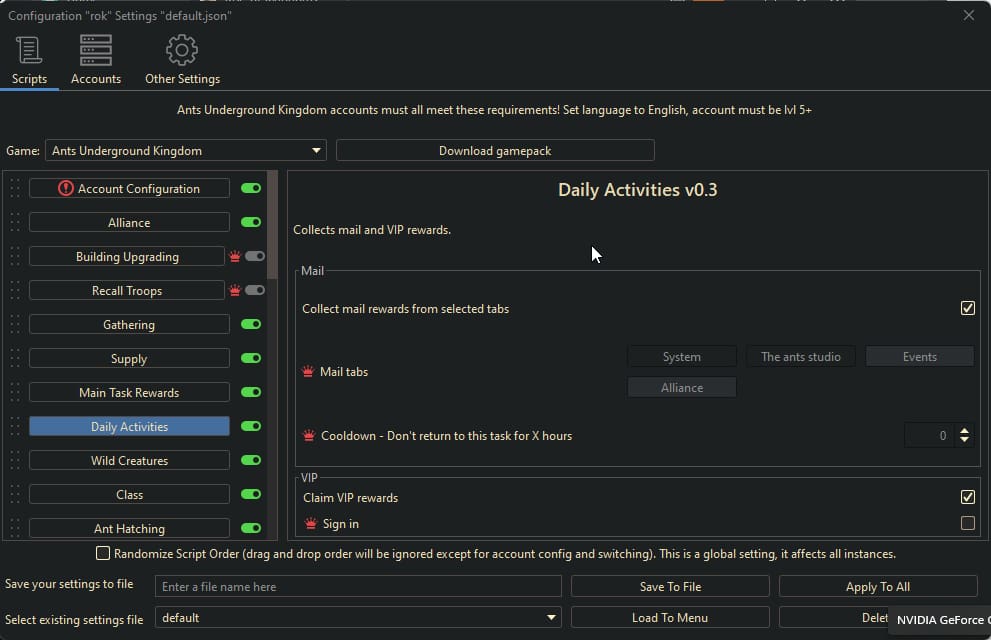
Task: Click the file name input field
Action: [358, 587]
